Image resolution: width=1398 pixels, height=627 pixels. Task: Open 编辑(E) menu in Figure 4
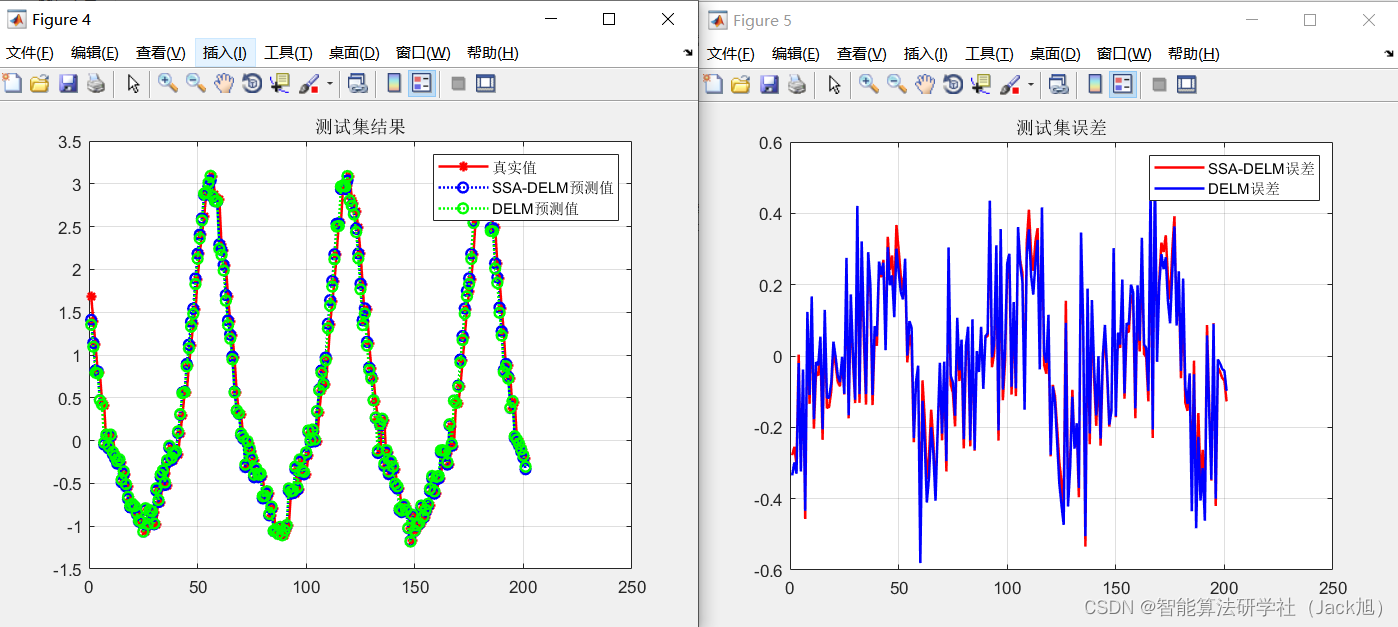(x=95, y=53)
